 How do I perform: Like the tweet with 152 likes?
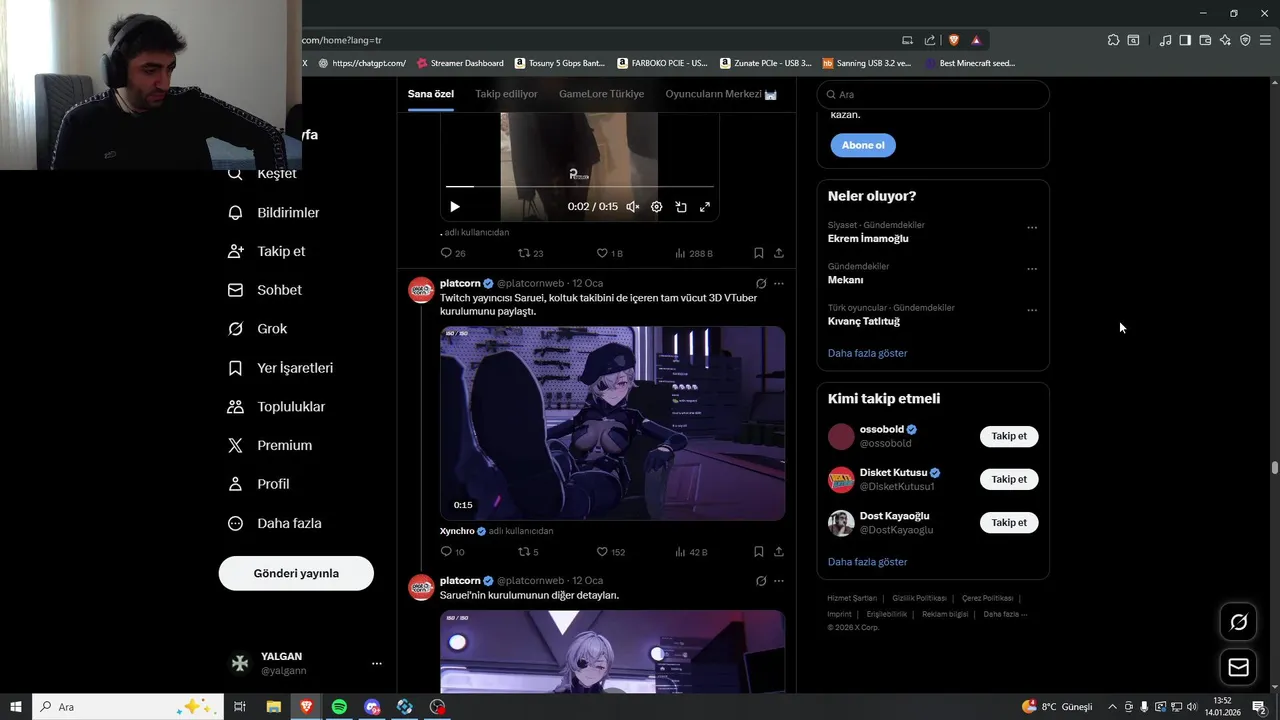click(x=610, y=552)
